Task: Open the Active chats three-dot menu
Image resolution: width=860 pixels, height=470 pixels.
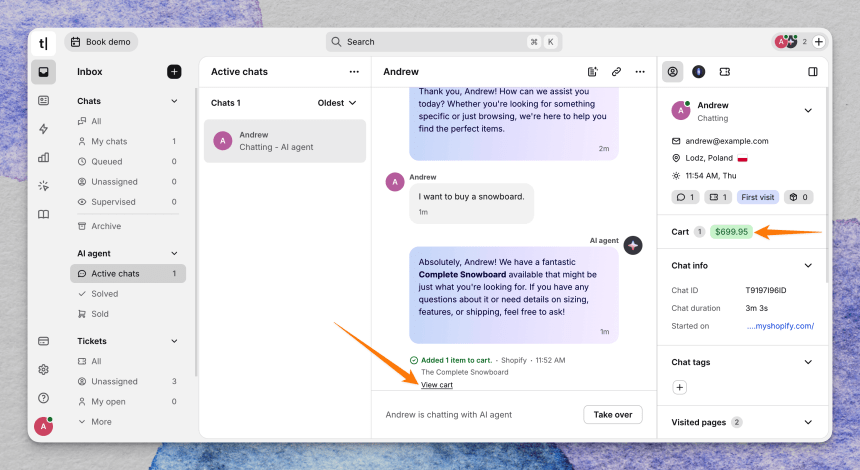Action: [354, 72]
